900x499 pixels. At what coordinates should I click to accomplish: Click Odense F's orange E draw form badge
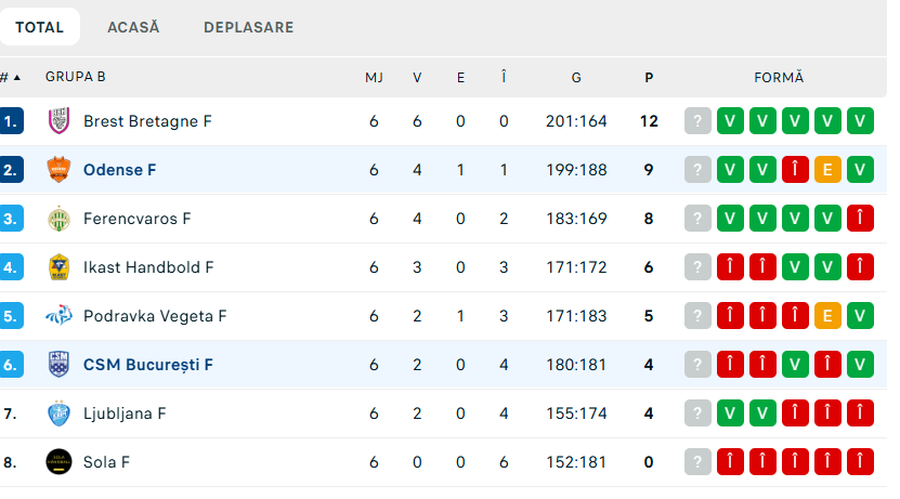point(827,170)
